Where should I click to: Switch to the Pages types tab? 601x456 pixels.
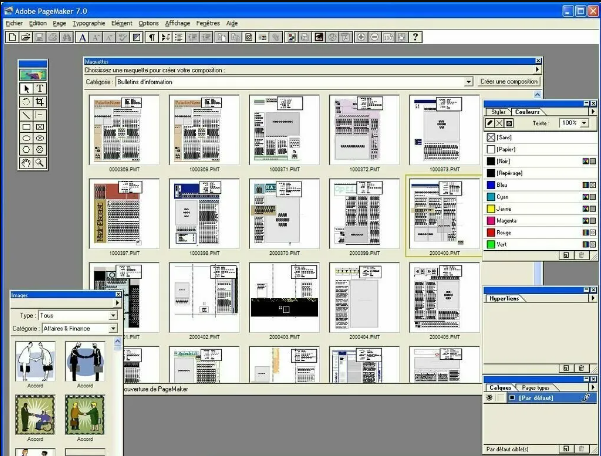[536, 387]
